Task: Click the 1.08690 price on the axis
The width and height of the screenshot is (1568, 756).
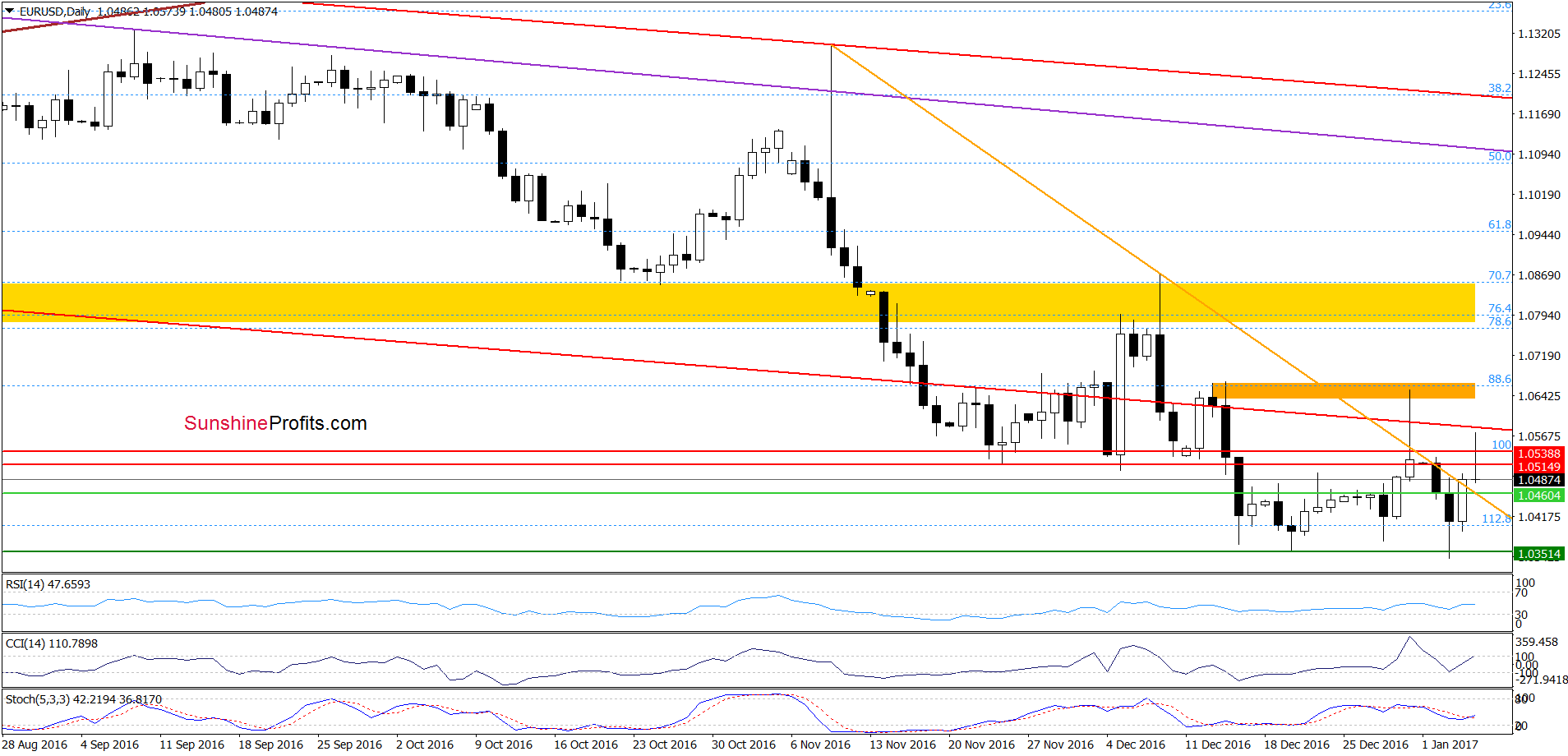Action: tap(1538, 275)
